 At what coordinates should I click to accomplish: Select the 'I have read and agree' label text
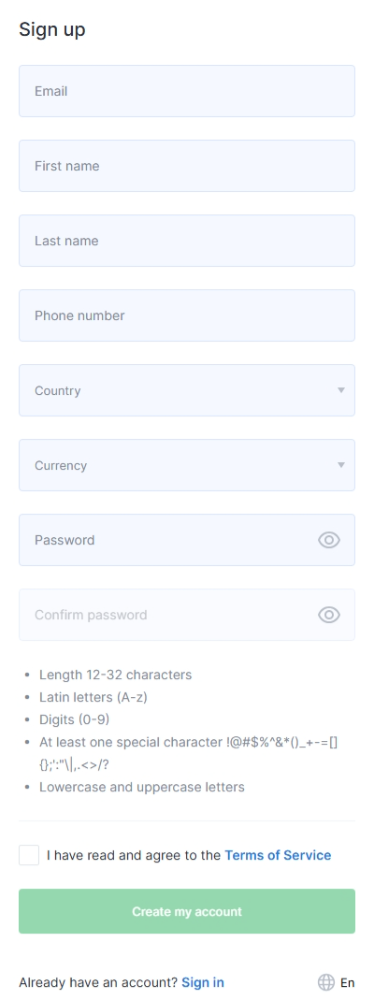pos(134,855)
